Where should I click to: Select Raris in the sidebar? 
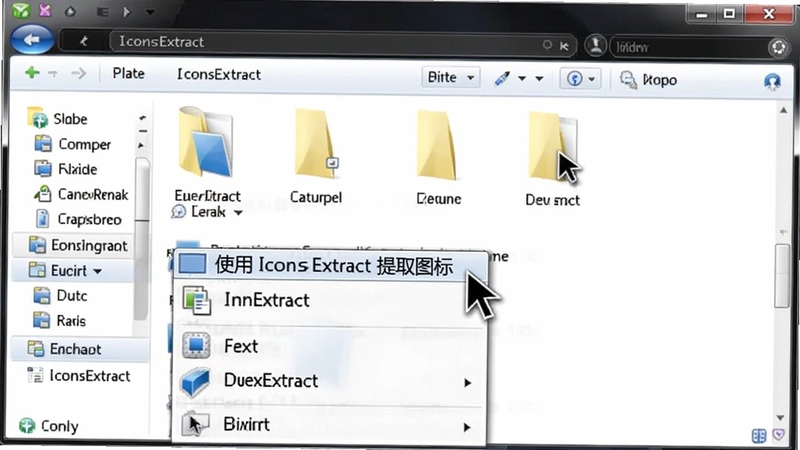tap(71, 321)
